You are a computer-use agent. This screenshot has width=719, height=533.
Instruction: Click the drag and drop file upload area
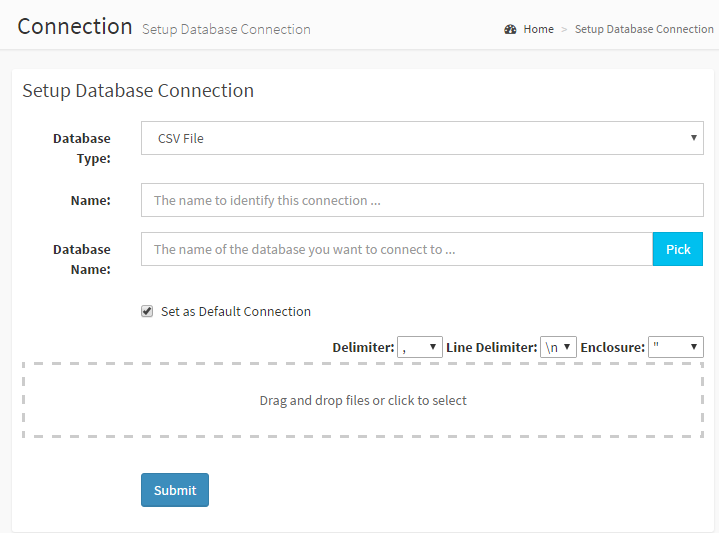pos(363,400)
